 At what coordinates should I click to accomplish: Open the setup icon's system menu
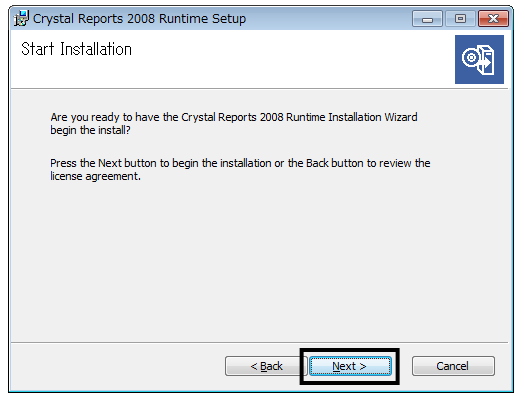(21, 18)
